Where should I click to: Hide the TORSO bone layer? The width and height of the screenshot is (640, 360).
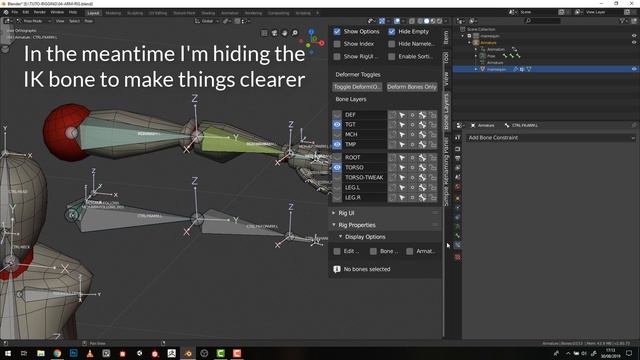click(x=337, y=167)
